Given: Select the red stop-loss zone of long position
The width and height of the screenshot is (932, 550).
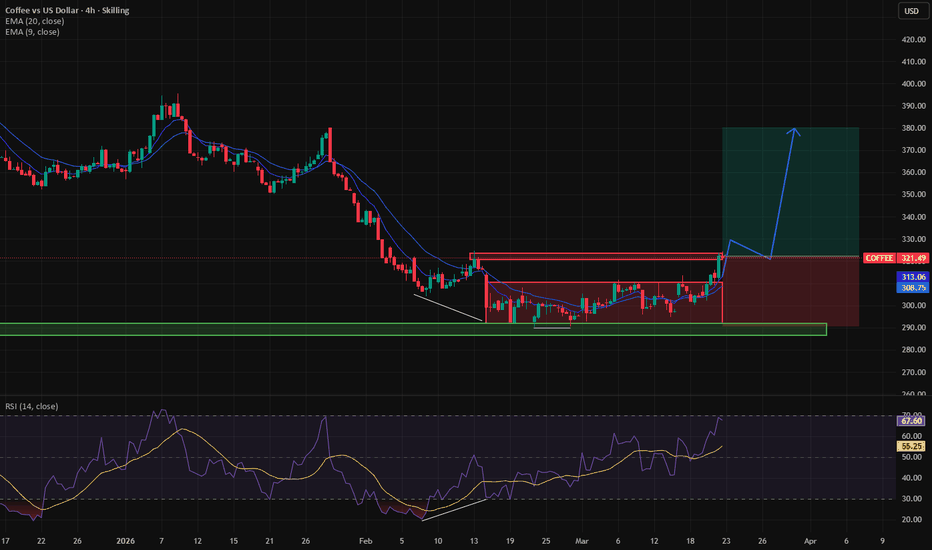Looking at the screenshot, I should pyautogui.click(x=791, y=291).
